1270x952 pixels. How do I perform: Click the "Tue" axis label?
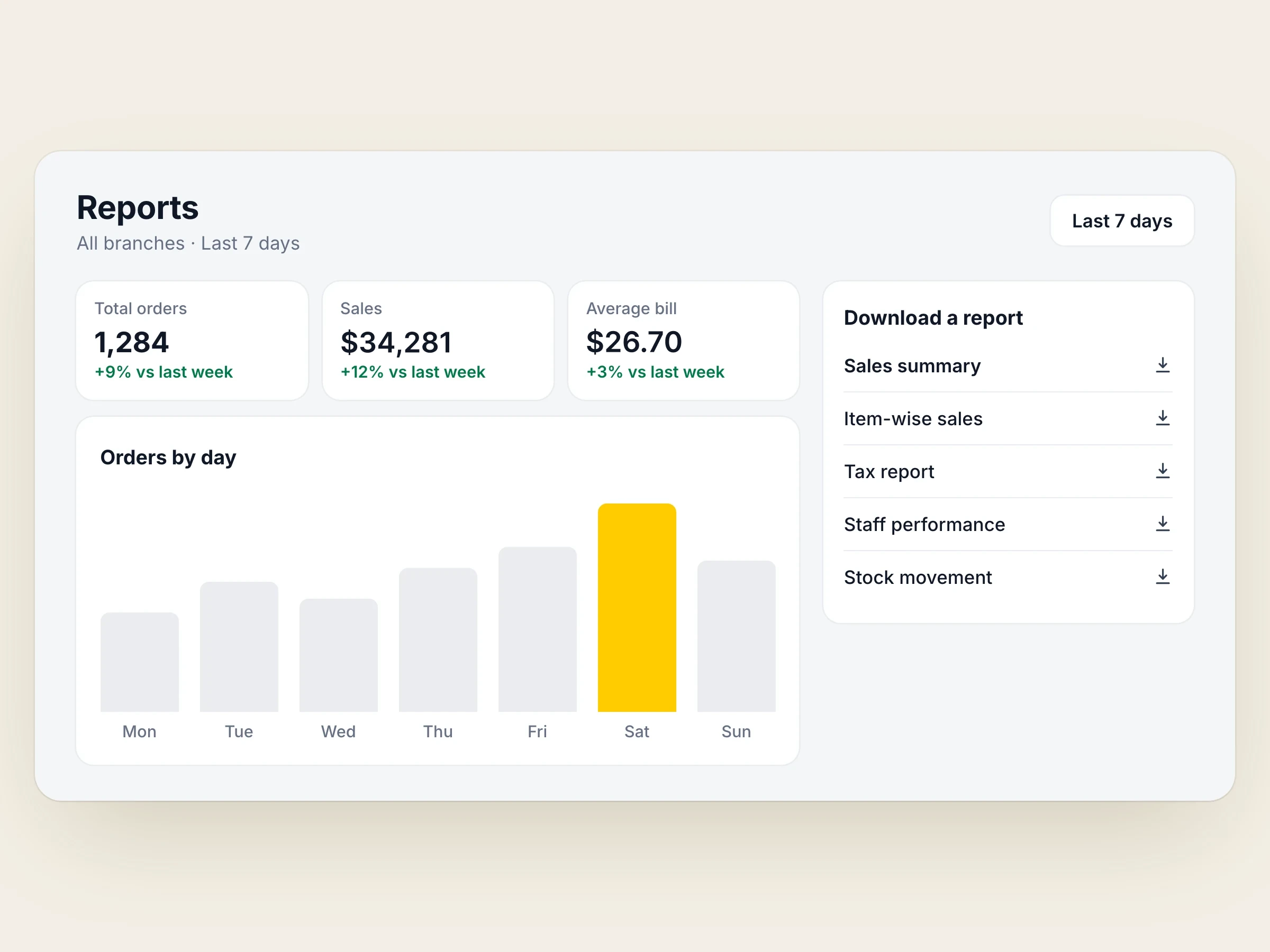pyautogui.click(x=239, y=731)
